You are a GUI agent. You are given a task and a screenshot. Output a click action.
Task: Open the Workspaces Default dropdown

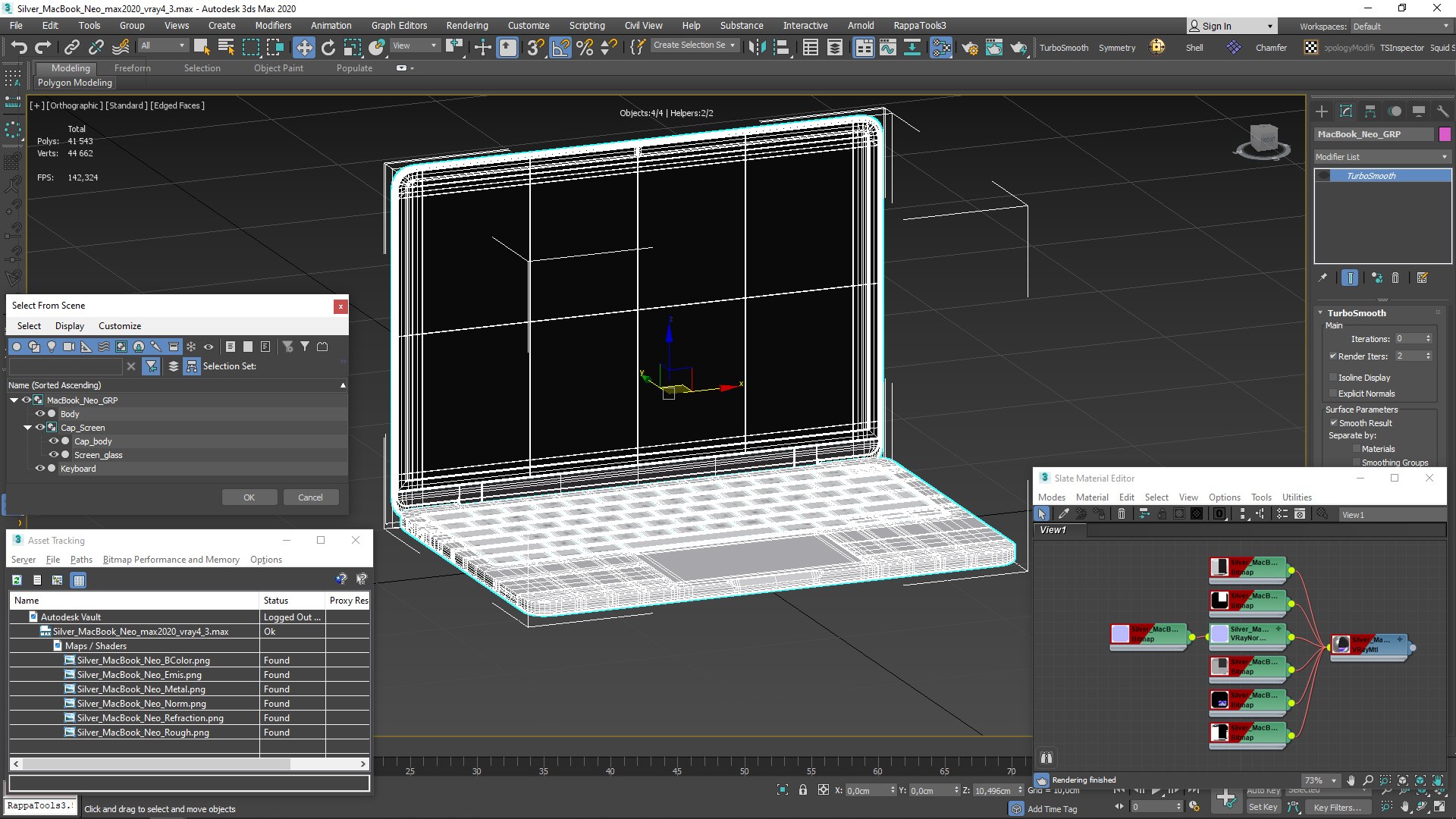(x=1400, y=27)
